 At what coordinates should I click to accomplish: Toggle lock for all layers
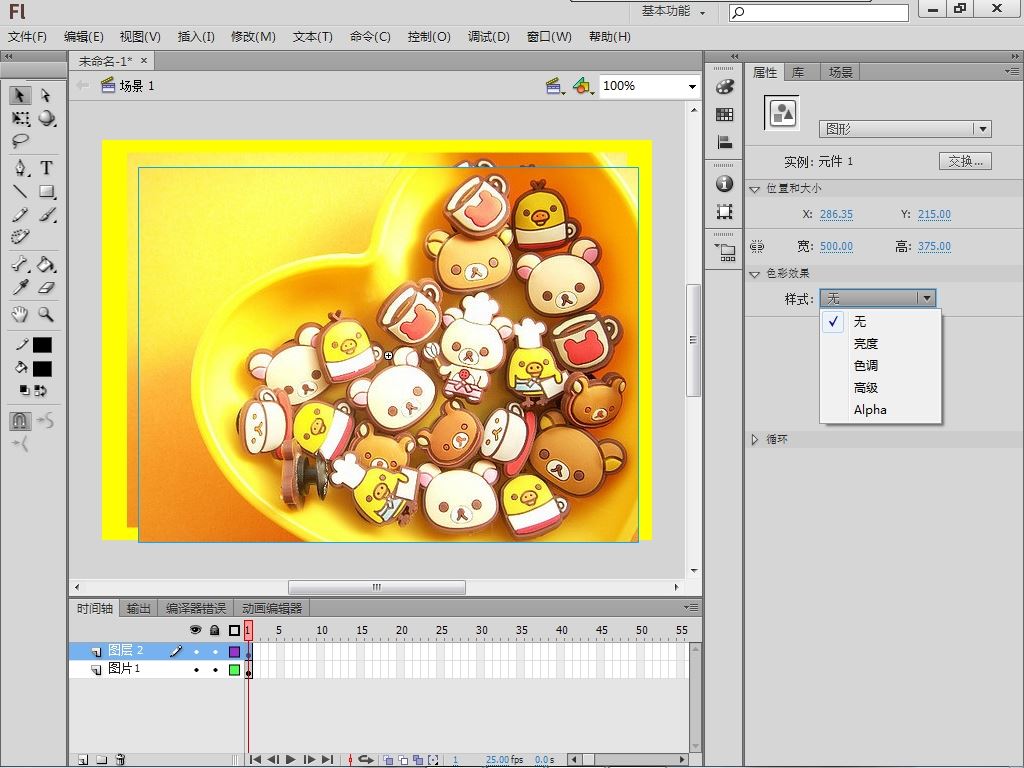[215, 630]
